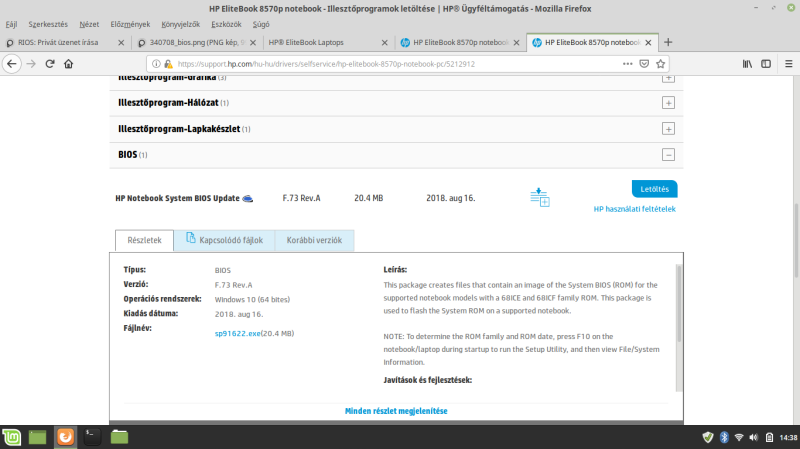800x449 pixels.
Task: Close the active HP EliteBook 8570p tab
Action: point(648,43)
